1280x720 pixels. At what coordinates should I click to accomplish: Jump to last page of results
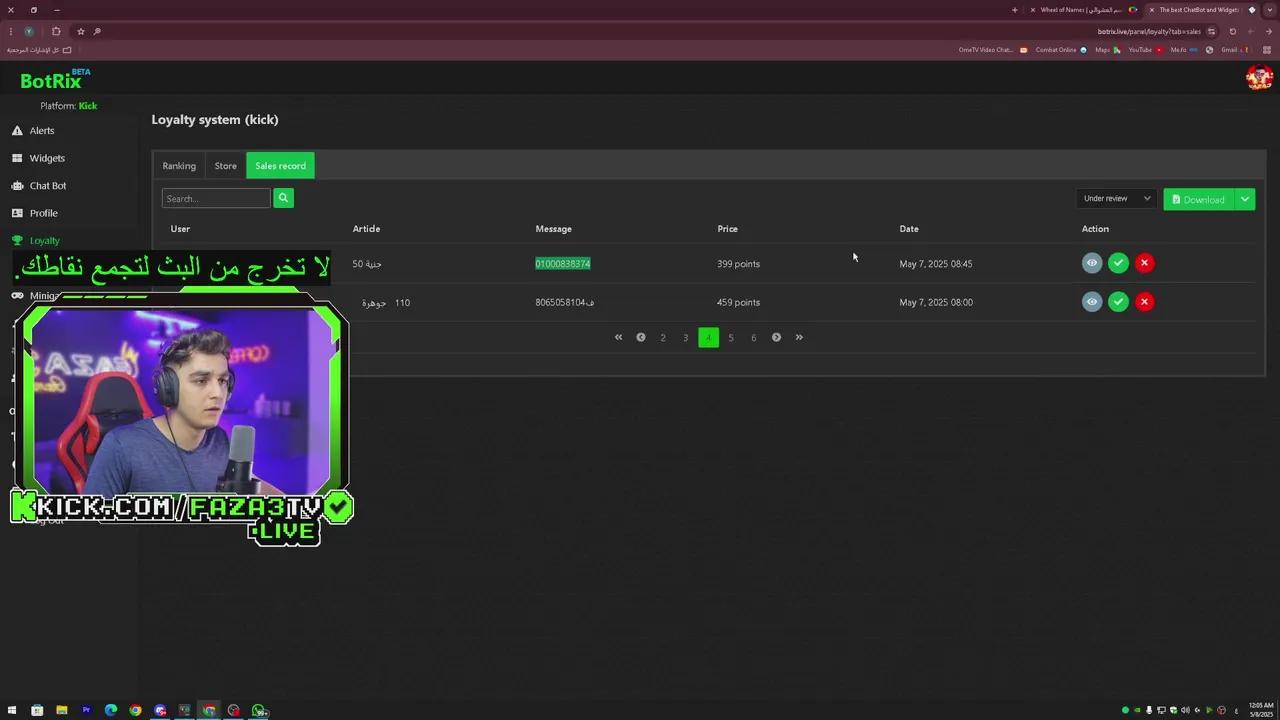799,338
